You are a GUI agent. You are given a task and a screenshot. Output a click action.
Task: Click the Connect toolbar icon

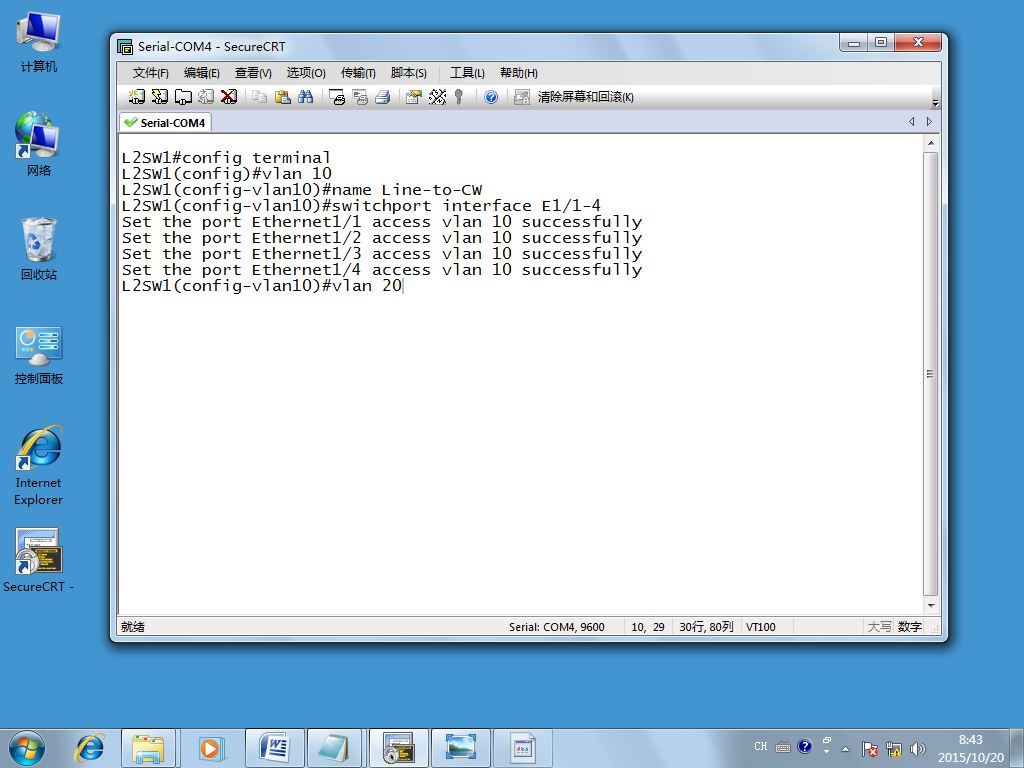point(136,97)
